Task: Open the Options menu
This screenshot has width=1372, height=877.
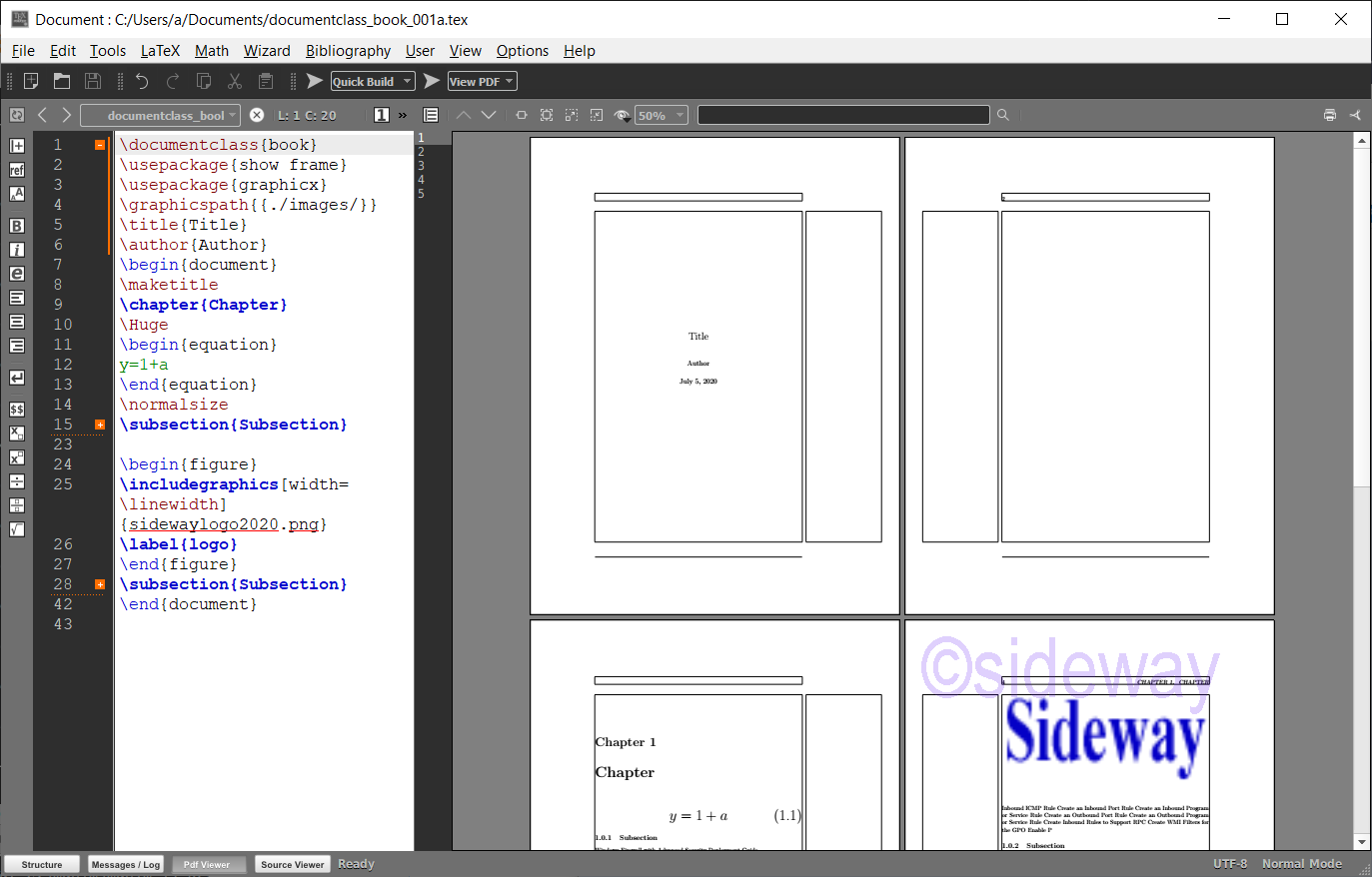Action: (523, 51)
